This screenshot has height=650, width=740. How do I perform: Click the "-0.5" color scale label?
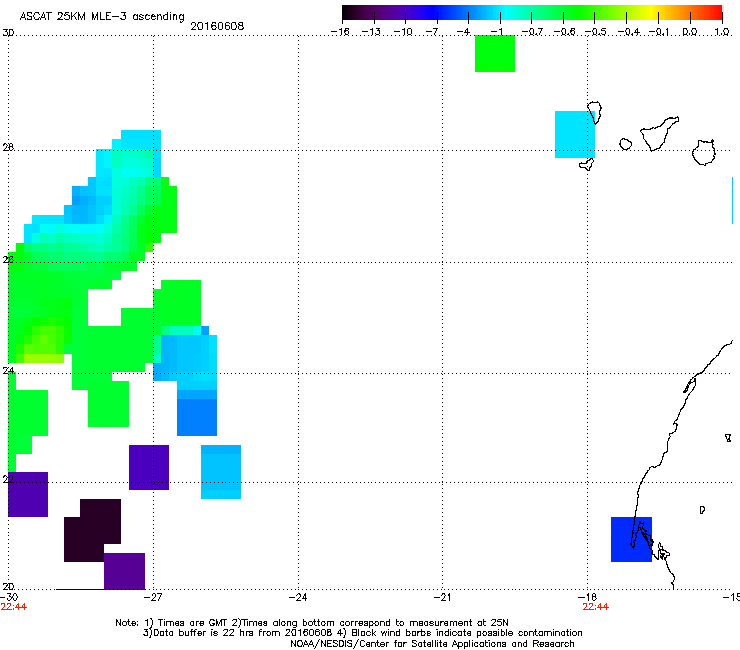coord(596,32)
